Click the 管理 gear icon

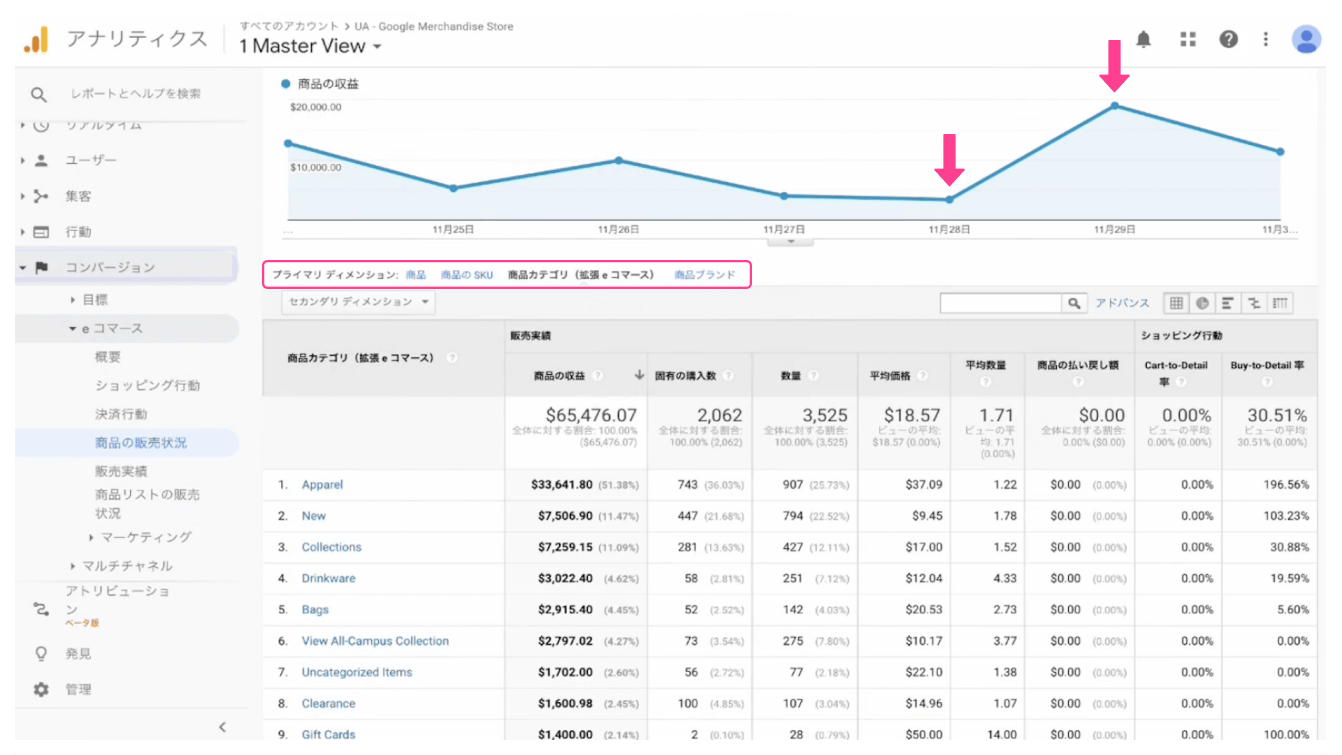pos(41,690)
